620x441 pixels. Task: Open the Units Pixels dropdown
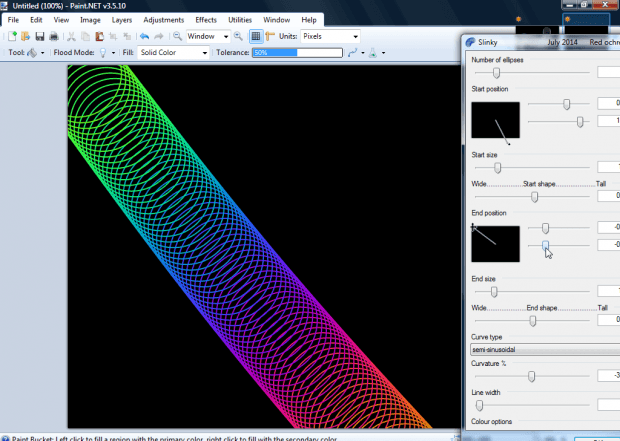[329, 36]
